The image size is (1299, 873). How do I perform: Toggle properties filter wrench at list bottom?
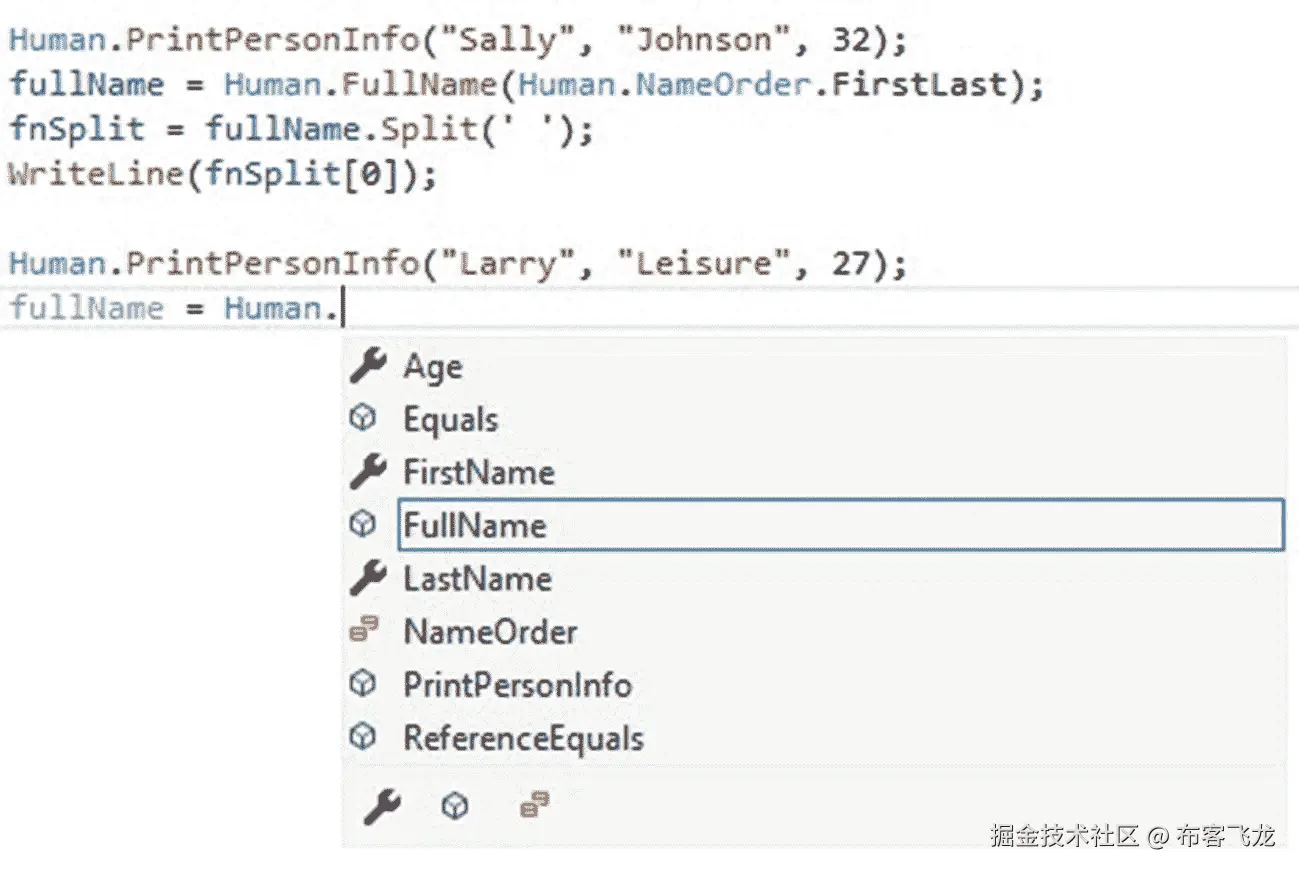[381, 804]
